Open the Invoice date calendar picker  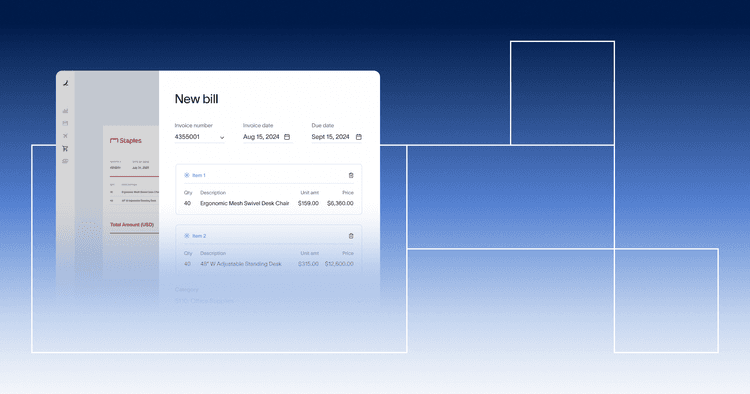[287, 137]
